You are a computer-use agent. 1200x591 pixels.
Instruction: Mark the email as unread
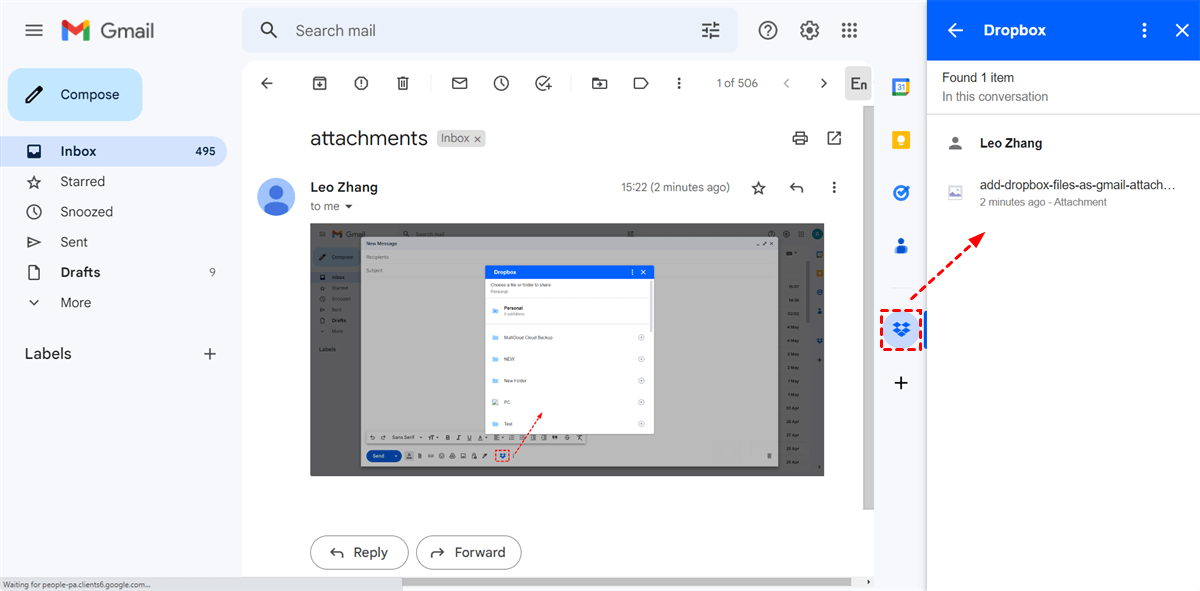pyautogui.click(x=459, y=83)
